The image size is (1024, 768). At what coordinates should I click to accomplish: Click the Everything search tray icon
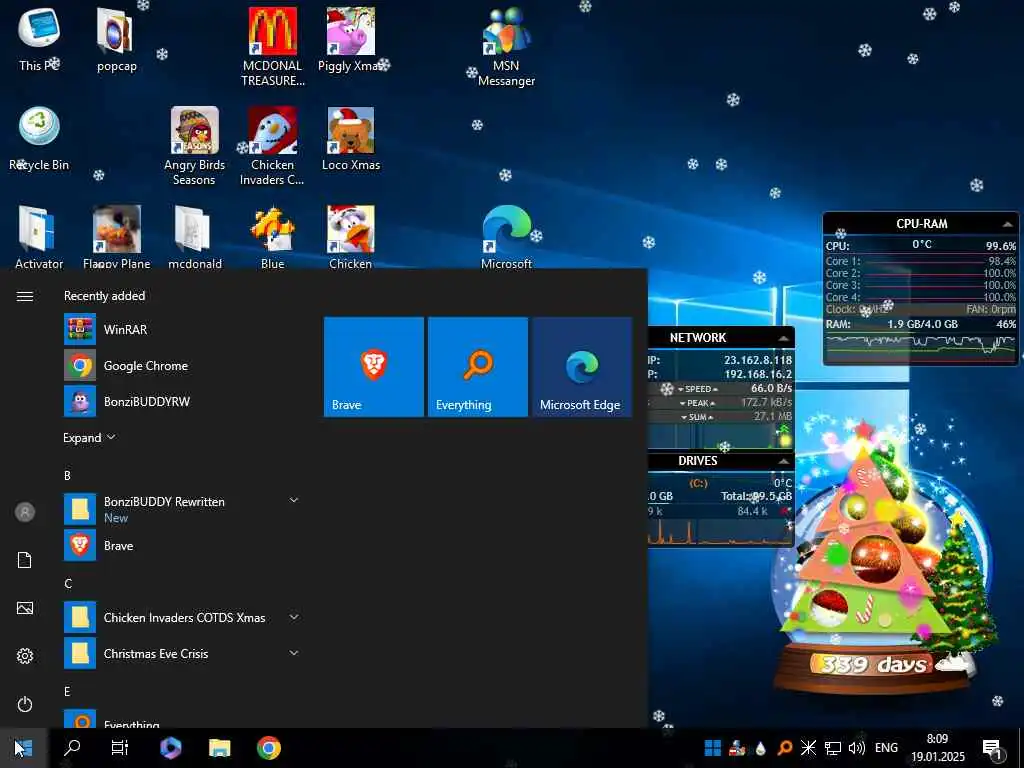coord(785,748)
